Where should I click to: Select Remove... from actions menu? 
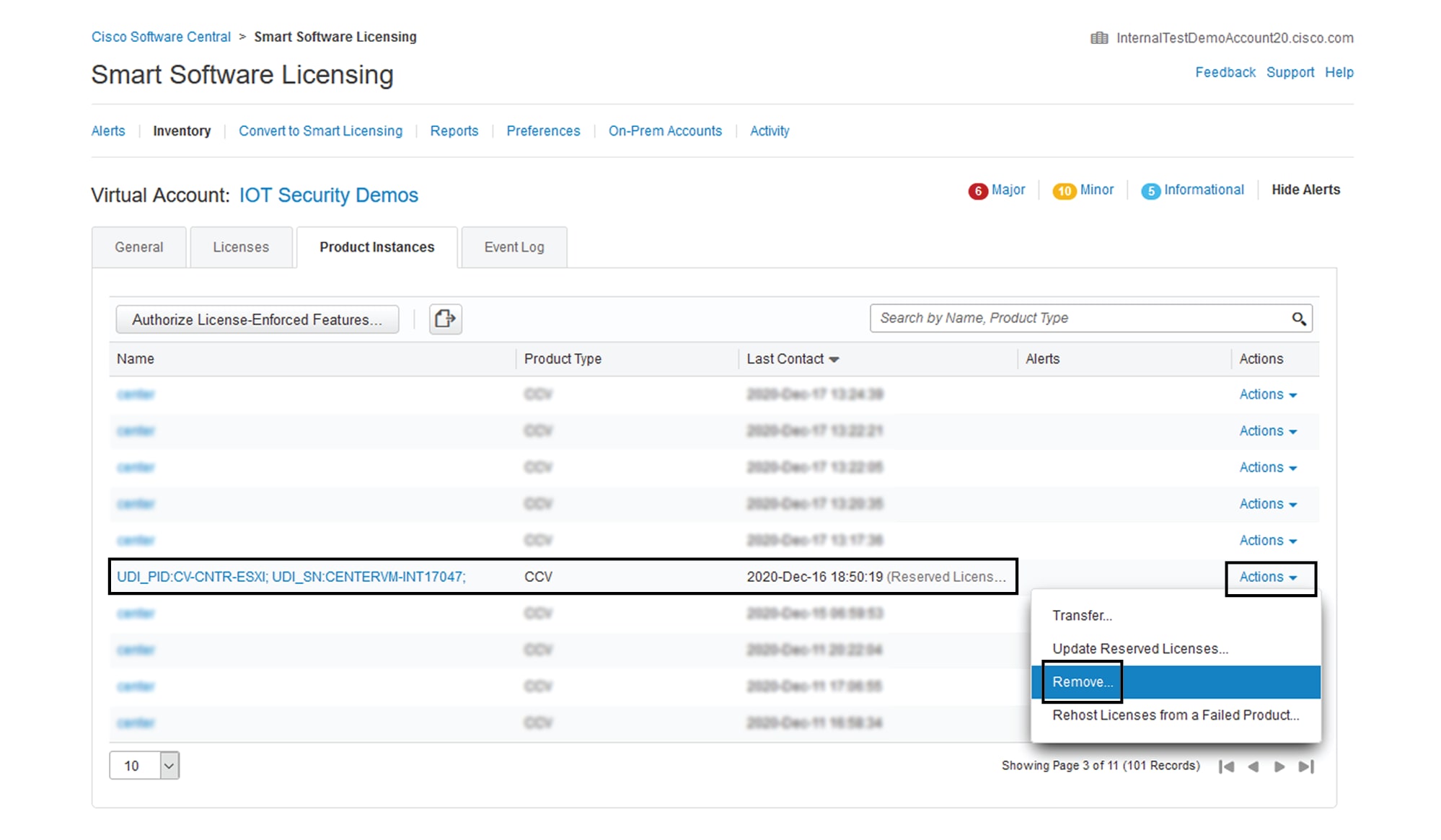point(1176,682)
